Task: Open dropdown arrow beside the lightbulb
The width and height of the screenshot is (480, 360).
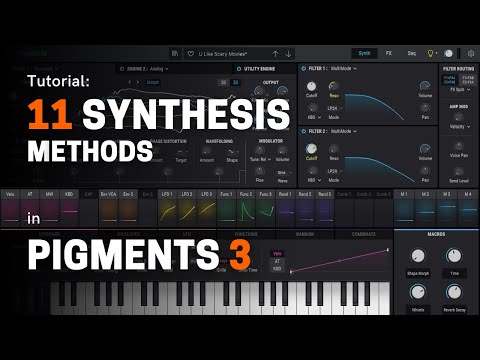Action: (436, 54)
